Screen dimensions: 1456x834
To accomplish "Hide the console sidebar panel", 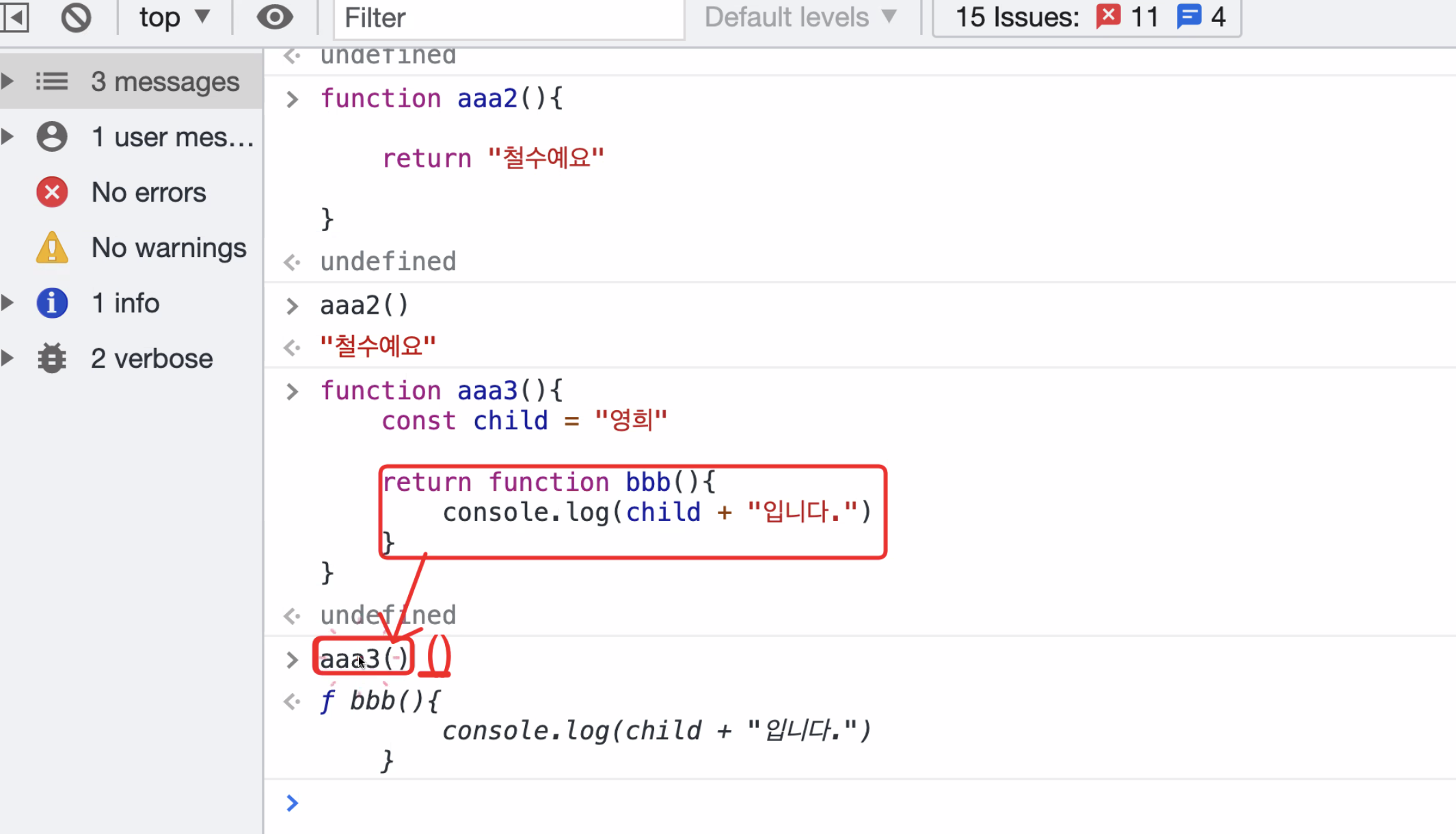I will pos(15,17).
